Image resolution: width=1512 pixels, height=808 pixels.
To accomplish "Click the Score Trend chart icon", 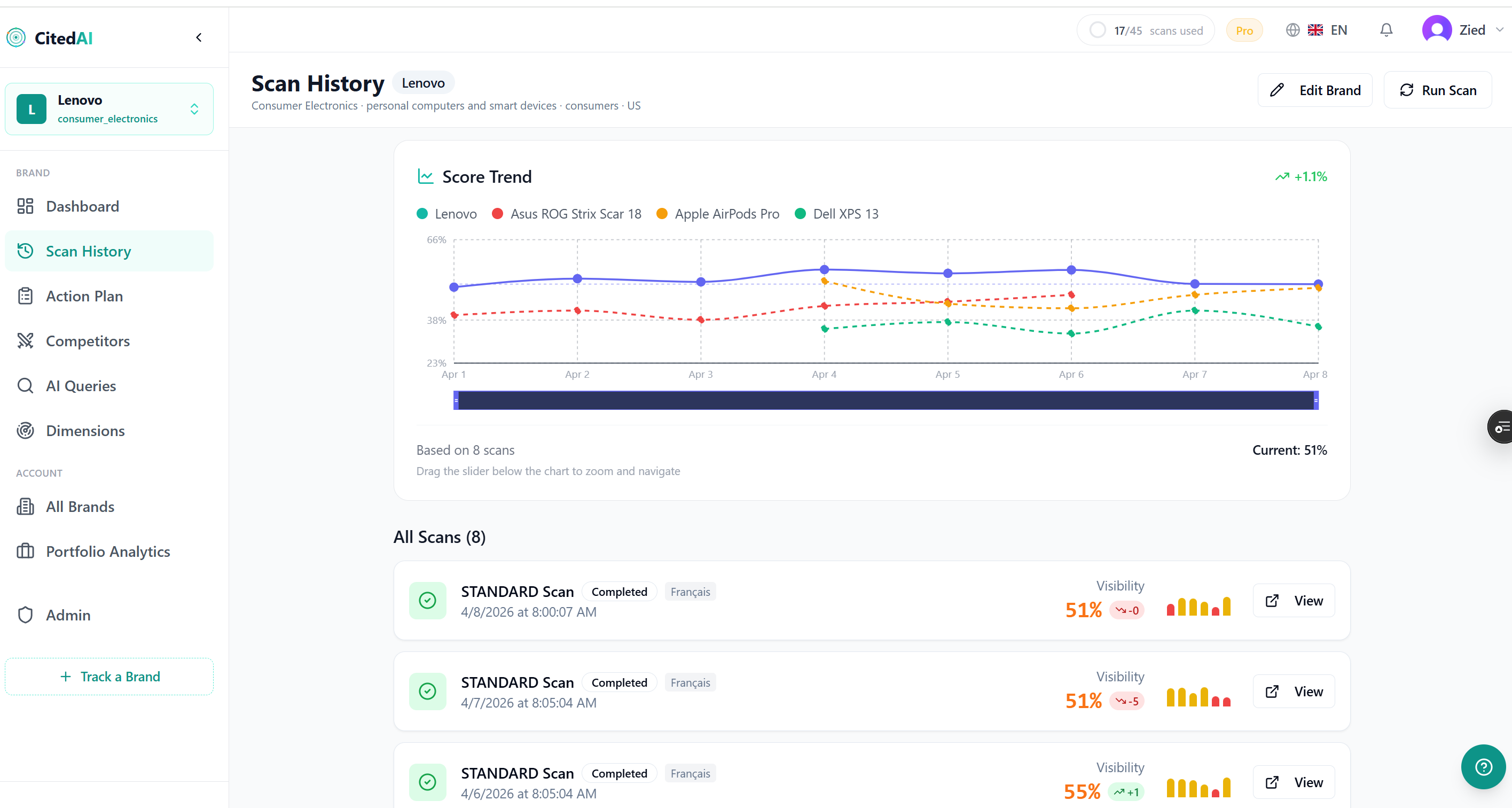I will [425, 176].
